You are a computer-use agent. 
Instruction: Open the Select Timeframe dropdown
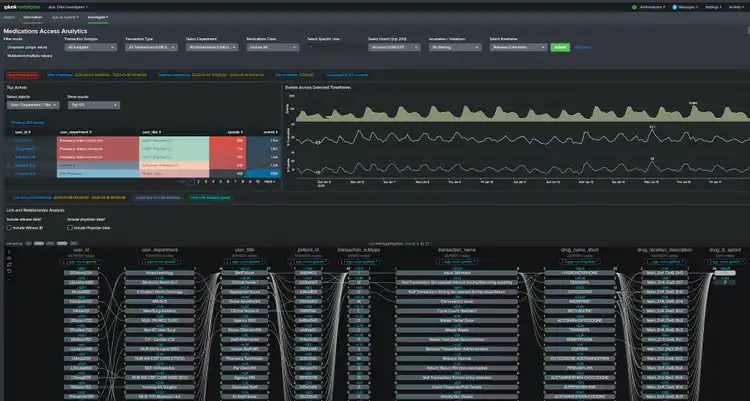516,46
